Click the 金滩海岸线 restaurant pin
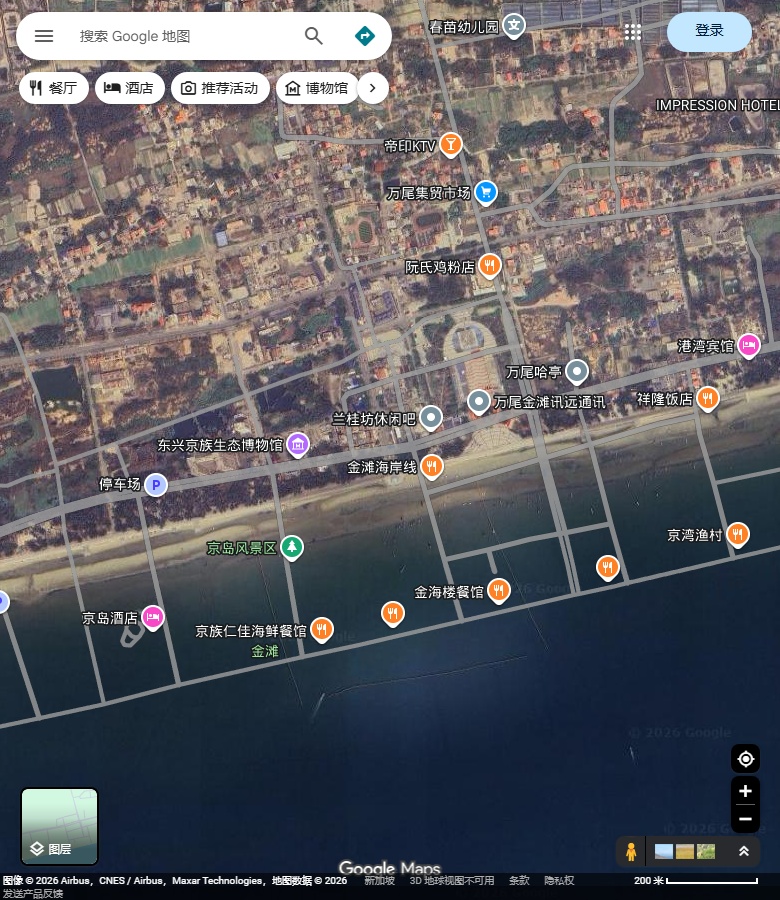 pyautogui.click(x=432, y=467)
